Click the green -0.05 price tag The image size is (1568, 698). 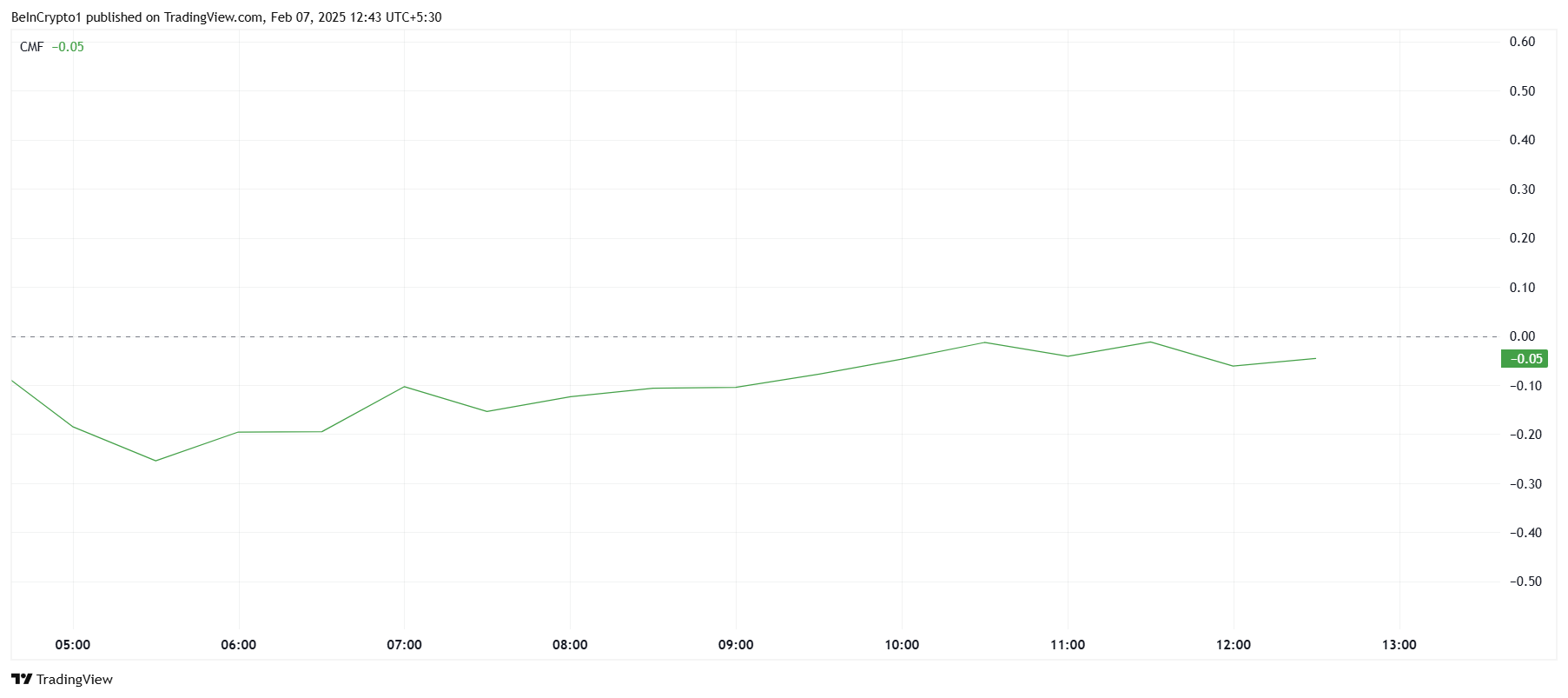[x=1525, y=359]
